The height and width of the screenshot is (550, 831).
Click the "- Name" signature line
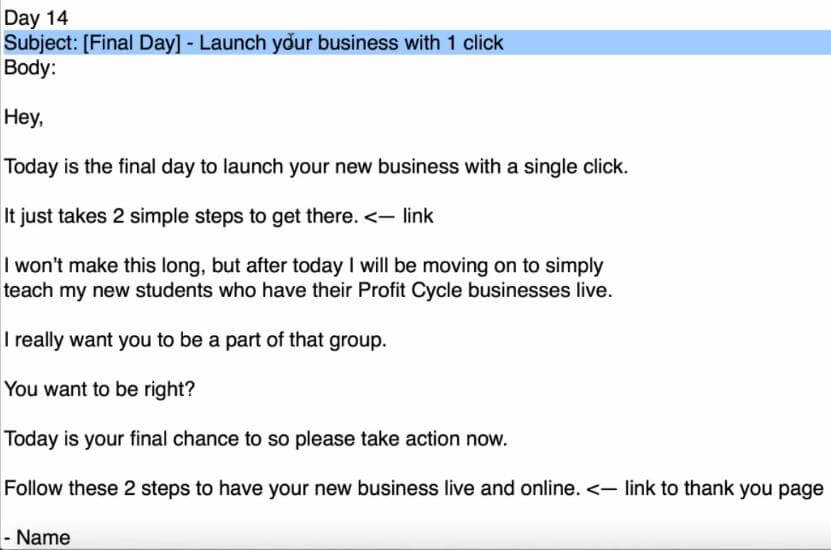click(37, 537)
